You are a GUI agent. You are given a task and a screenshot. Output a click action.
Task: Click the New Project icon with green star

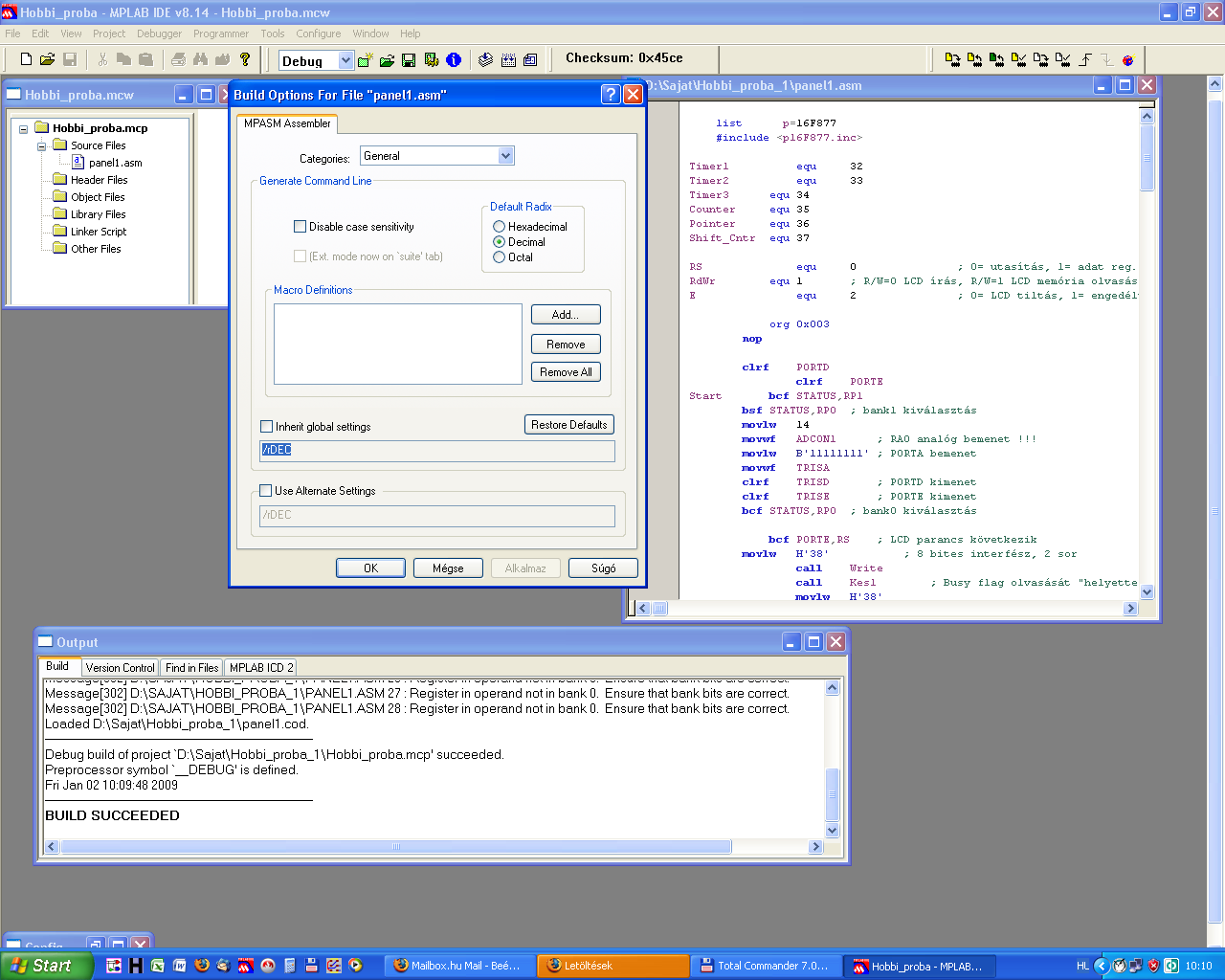(365, 60)
